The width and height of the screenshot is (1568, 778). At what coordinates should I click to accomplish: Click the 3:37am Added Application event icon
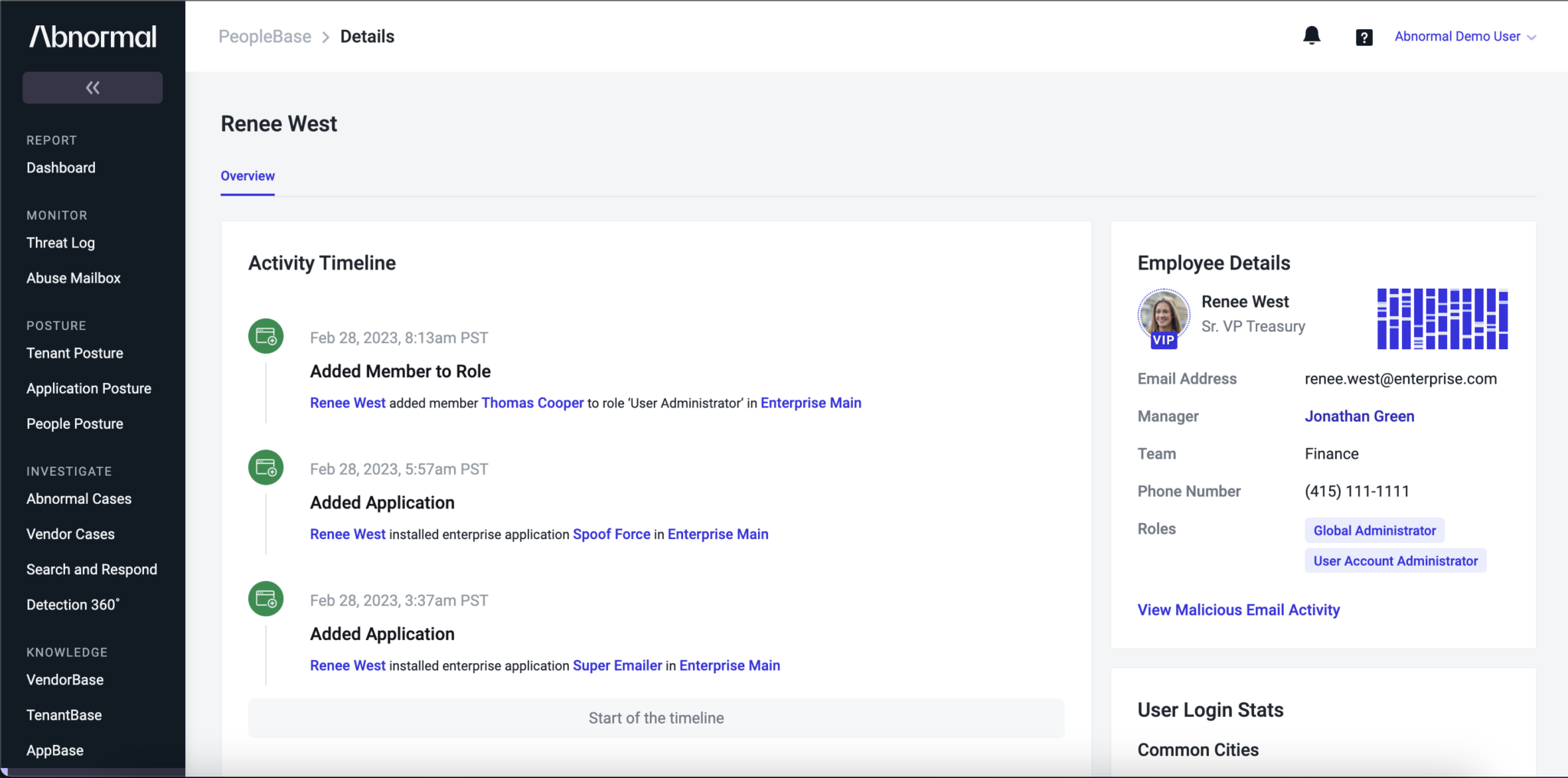click(x=266, y=599)
